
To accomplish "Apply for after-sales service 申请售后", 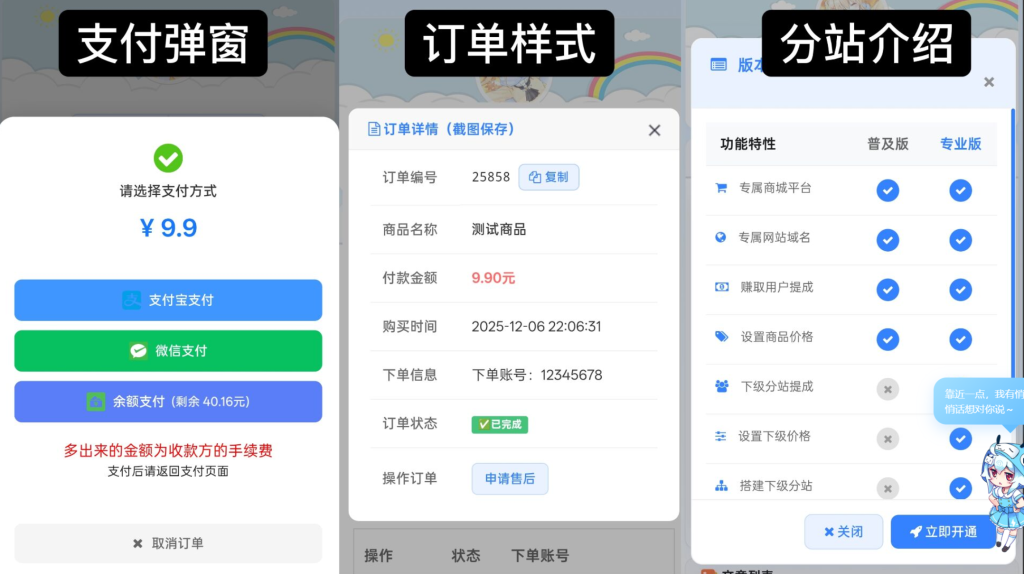I will click(x=510, y=479).
